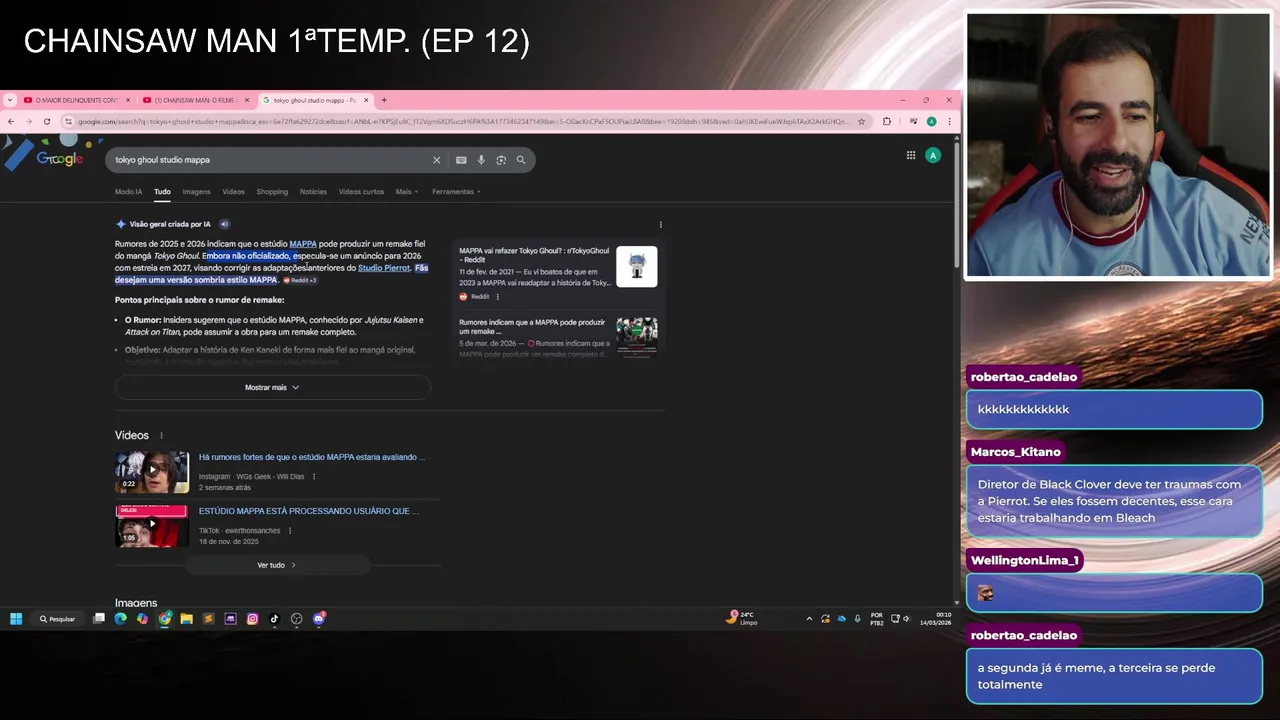Open Discord from the taskbar
1280x720 pixels.
(x=319, y=619)
